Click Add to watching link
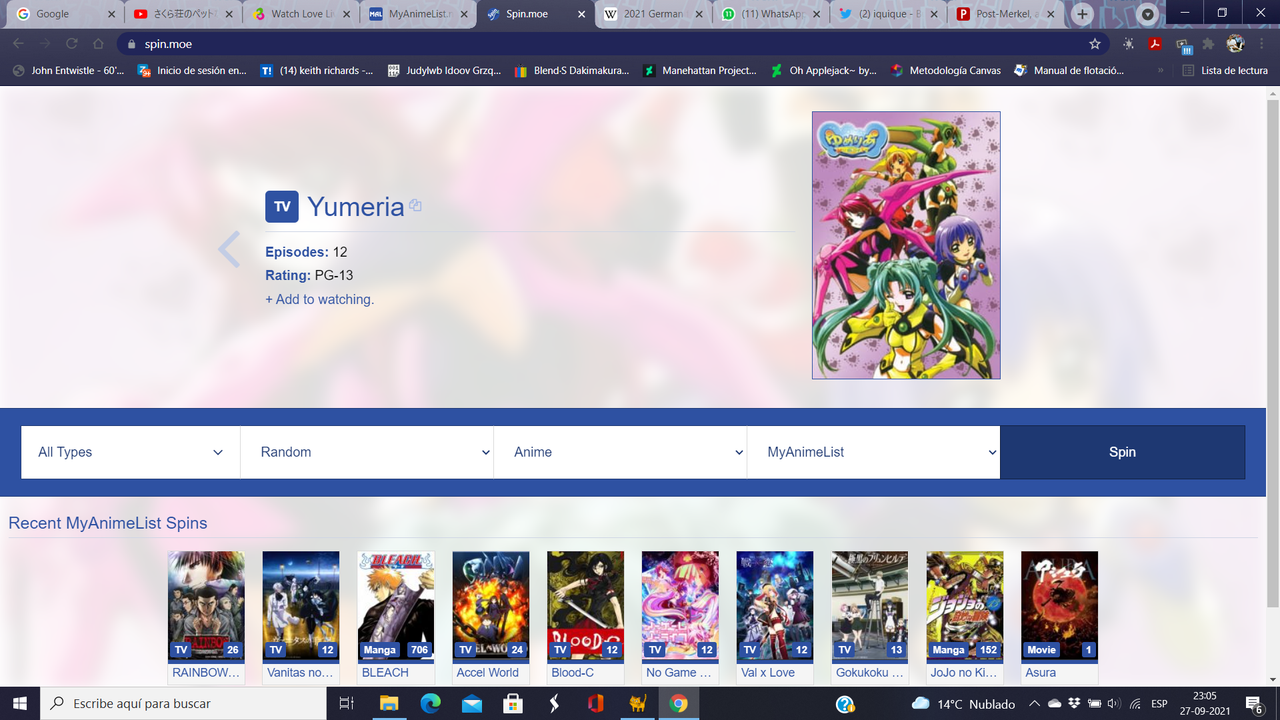Viewport: 1280px width, 720px height. pyautogui.click(x=319, y=299)
